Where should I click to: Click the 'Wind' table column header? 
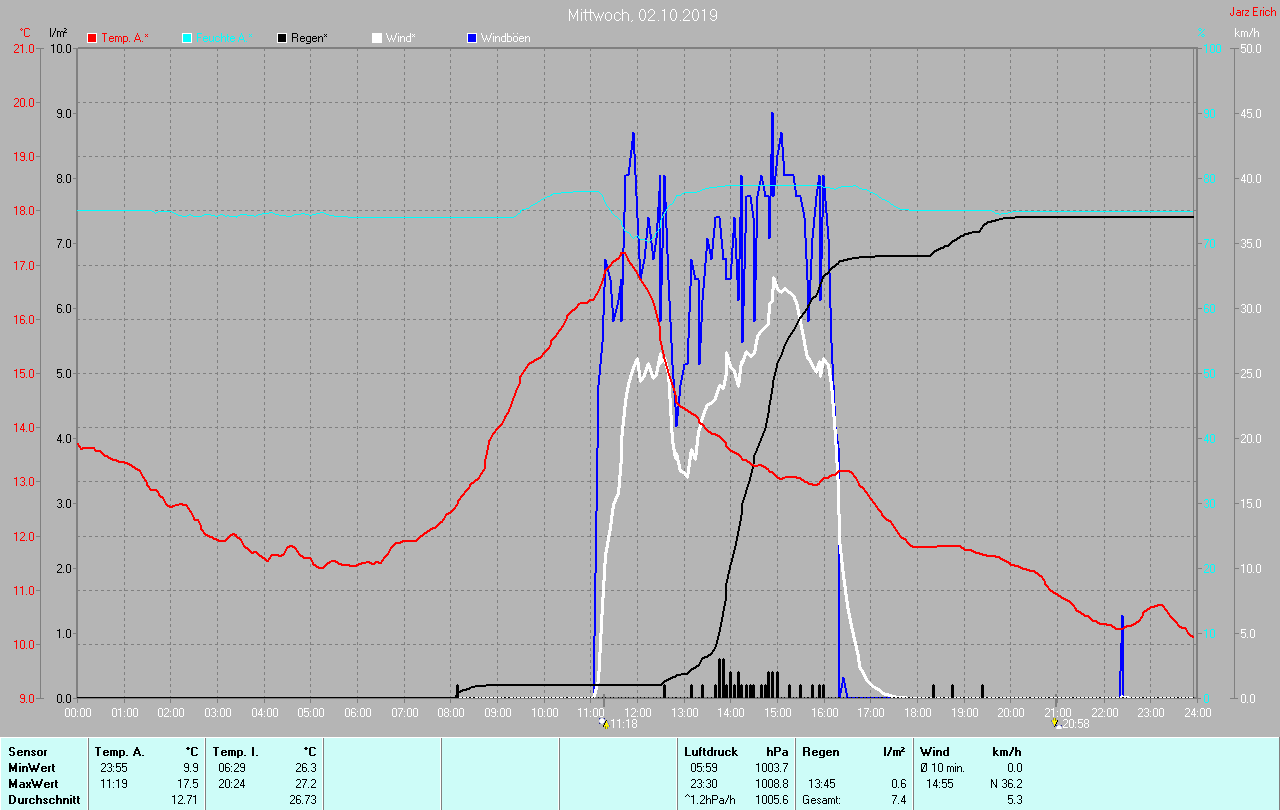coord(935,752)
